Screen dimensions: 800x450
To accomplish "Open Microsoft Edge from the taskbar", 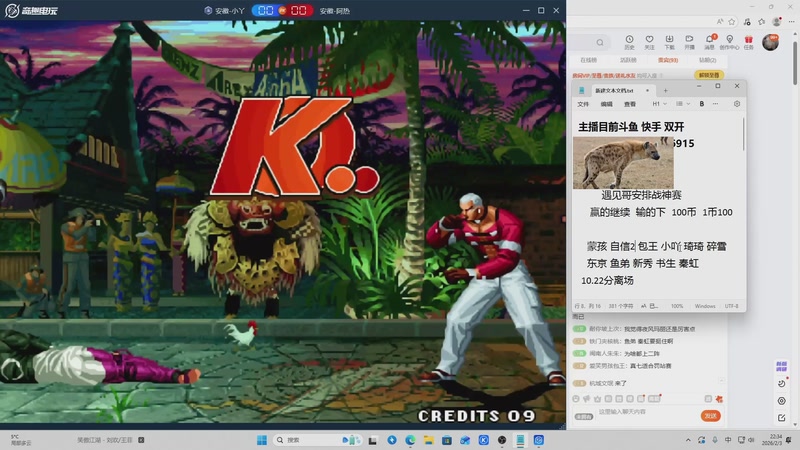I will [x=410, y=440].
